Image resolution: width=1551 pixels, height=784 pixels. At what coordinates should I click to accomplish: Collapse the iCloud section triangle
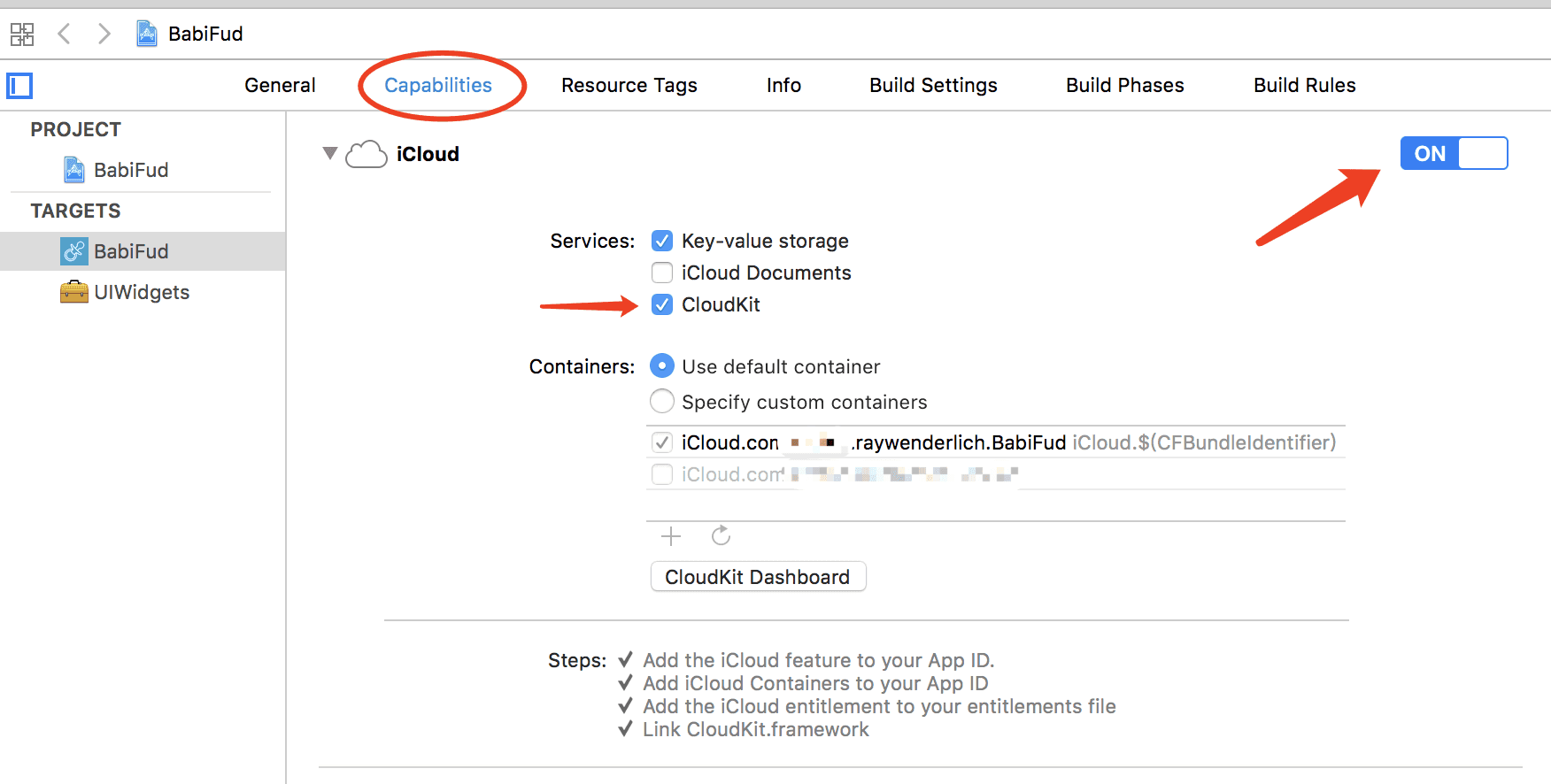330,153
